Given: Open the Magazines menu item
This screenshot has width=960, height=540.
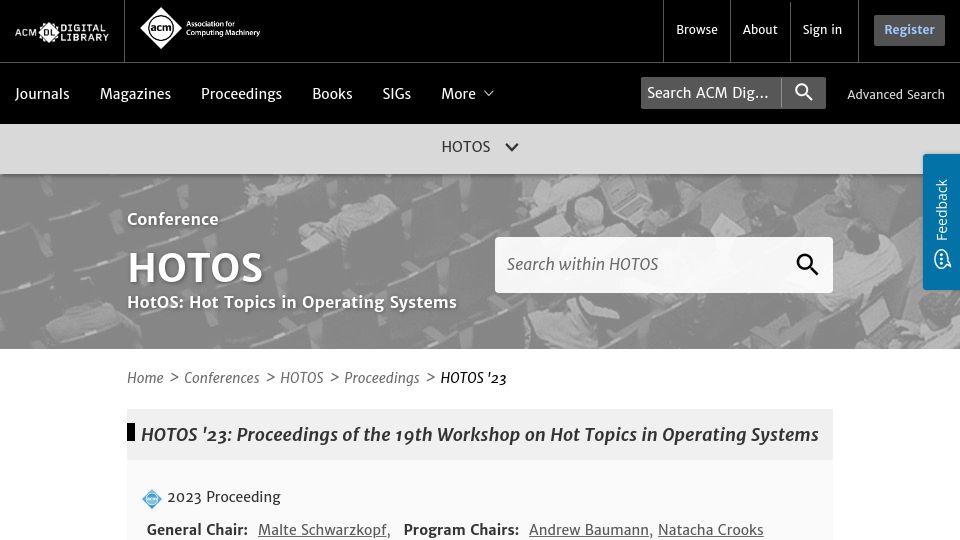Looking at the screenshot, I should point(135,94).
